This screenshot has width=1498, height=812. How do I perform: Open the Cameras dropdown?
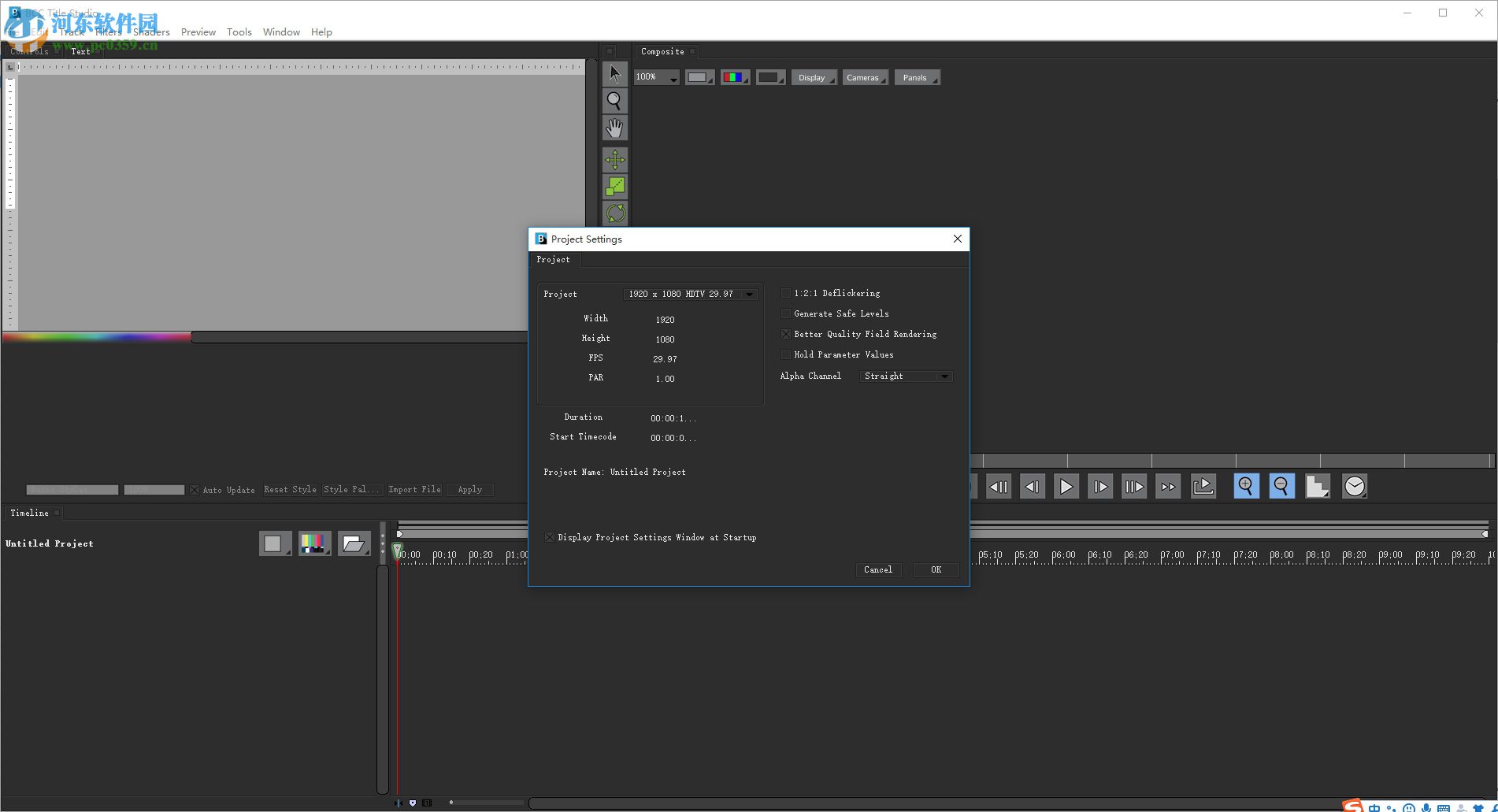(x=865, y=77)
